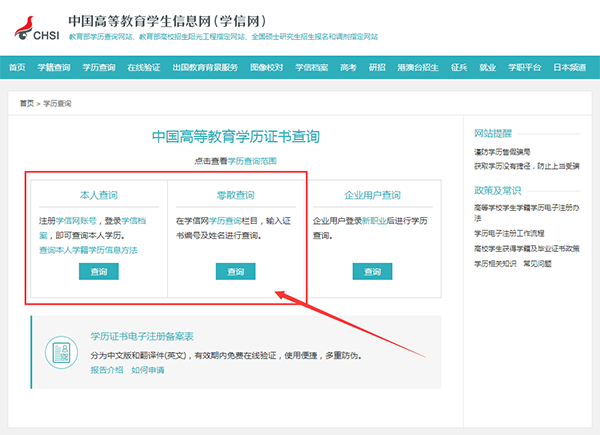The height and width of the screenshot is (435, 600).
Task: Open 新职业 link in enterprise card
Action: coord(374,221)
